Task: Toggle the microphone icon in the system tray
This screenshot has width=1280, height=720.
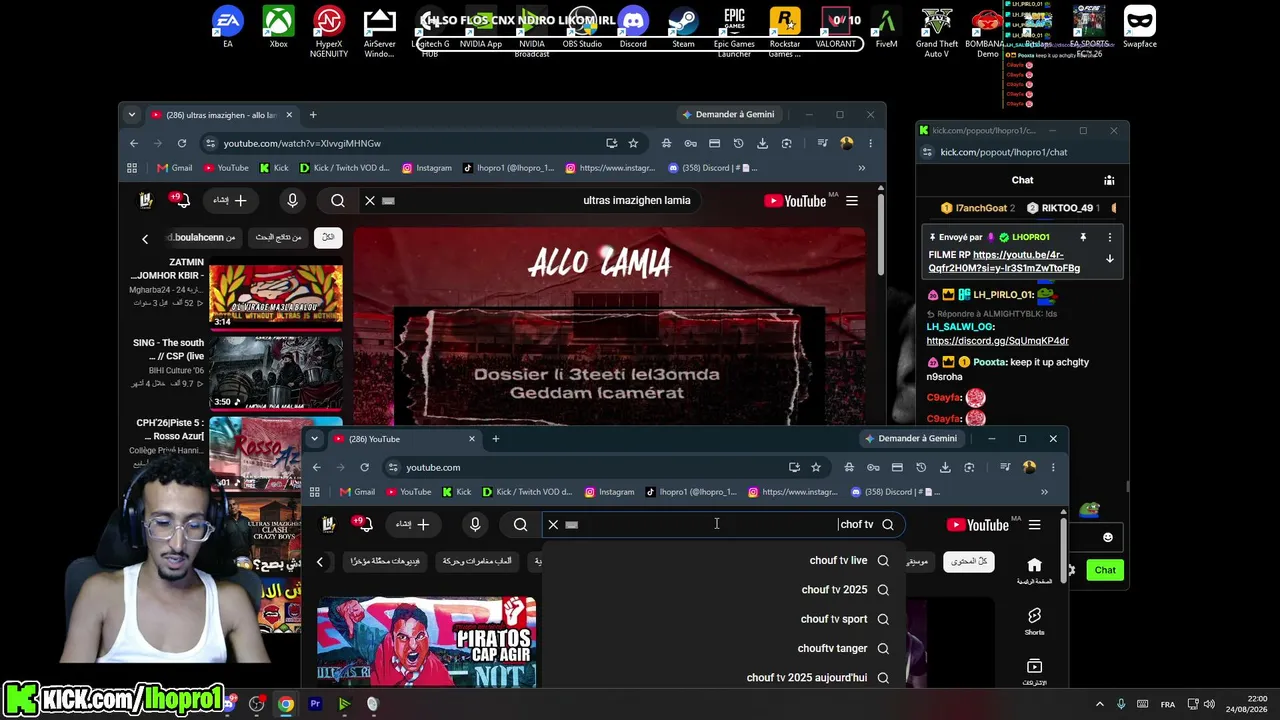Action: click(1120, 704)
